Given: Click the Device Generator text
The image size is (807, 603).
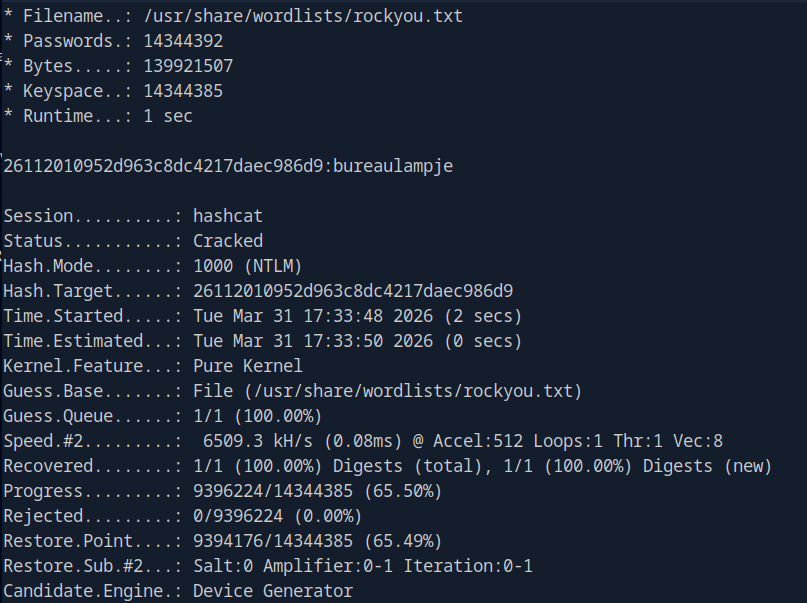Looking at the screenshot, I should click(273, 591).
